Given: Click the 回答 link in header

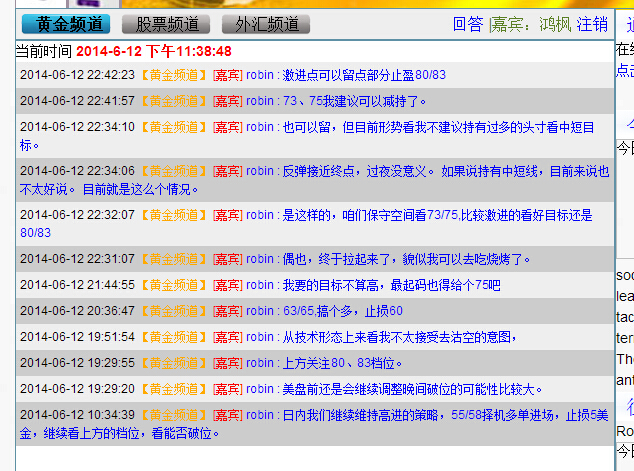Looking at the screenshot, I should click(x=467, y=24).
